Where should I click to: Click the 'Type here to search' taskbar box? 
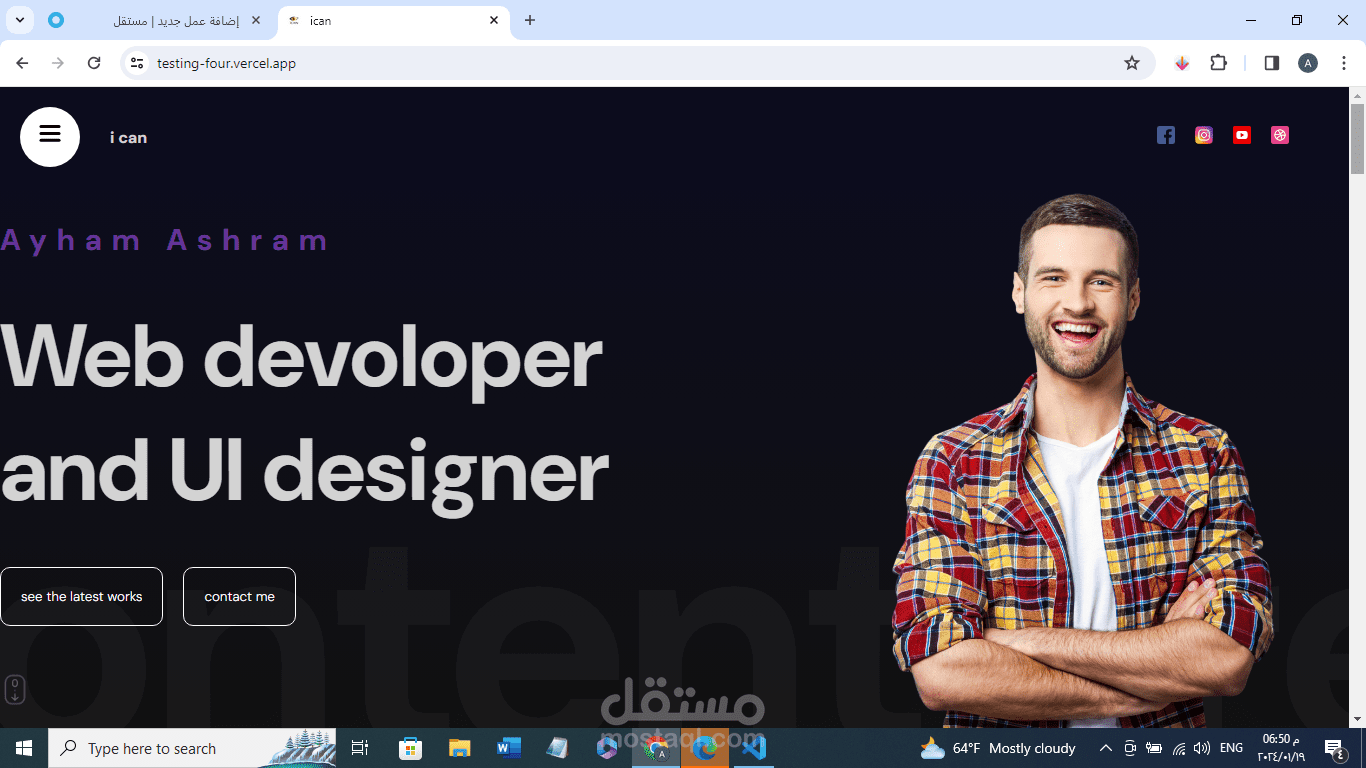[192, 748]
